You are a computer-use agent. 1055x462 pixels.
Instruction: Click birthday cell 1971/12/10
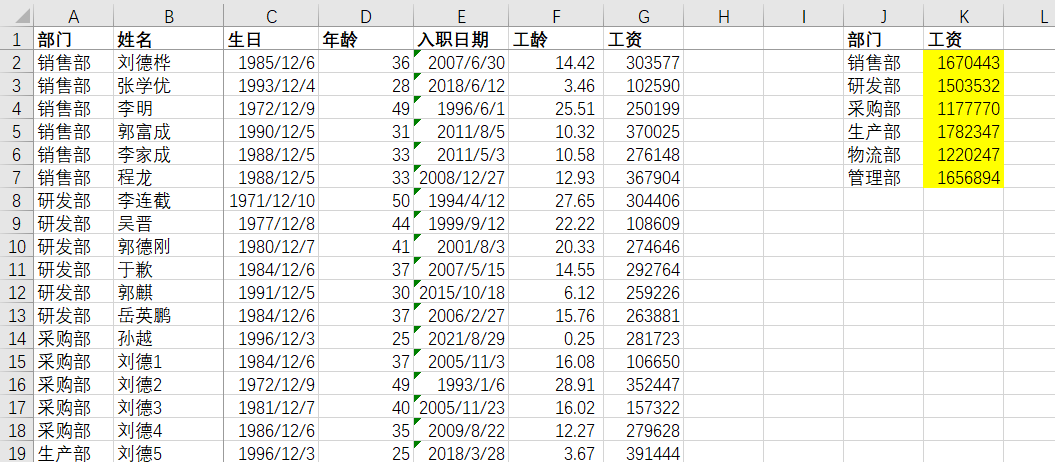[x=271, y=200]
